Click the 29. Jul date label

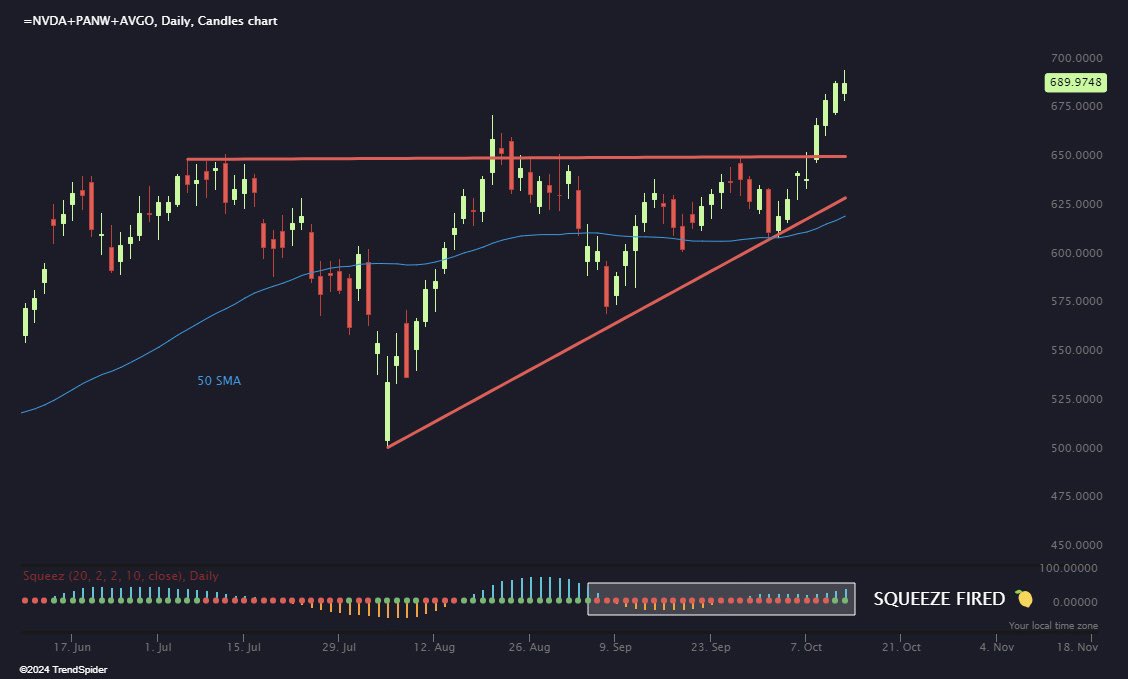(339, 647)
